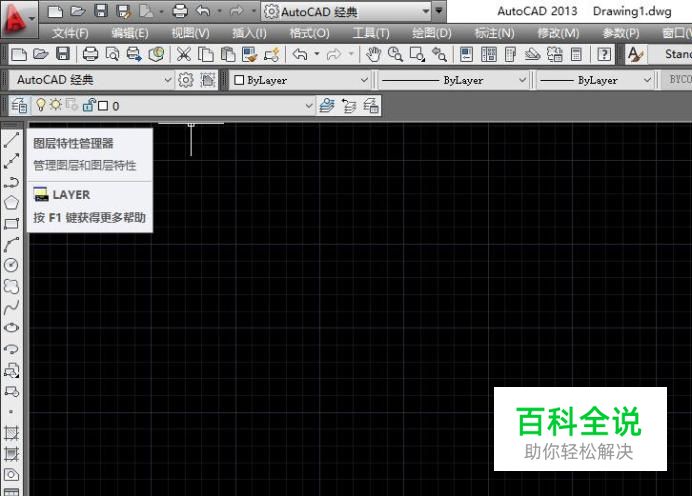Click Plot printer in the quick access toolbar
Image resolution: width=692 pixels, height=496 pixels.
180,11
